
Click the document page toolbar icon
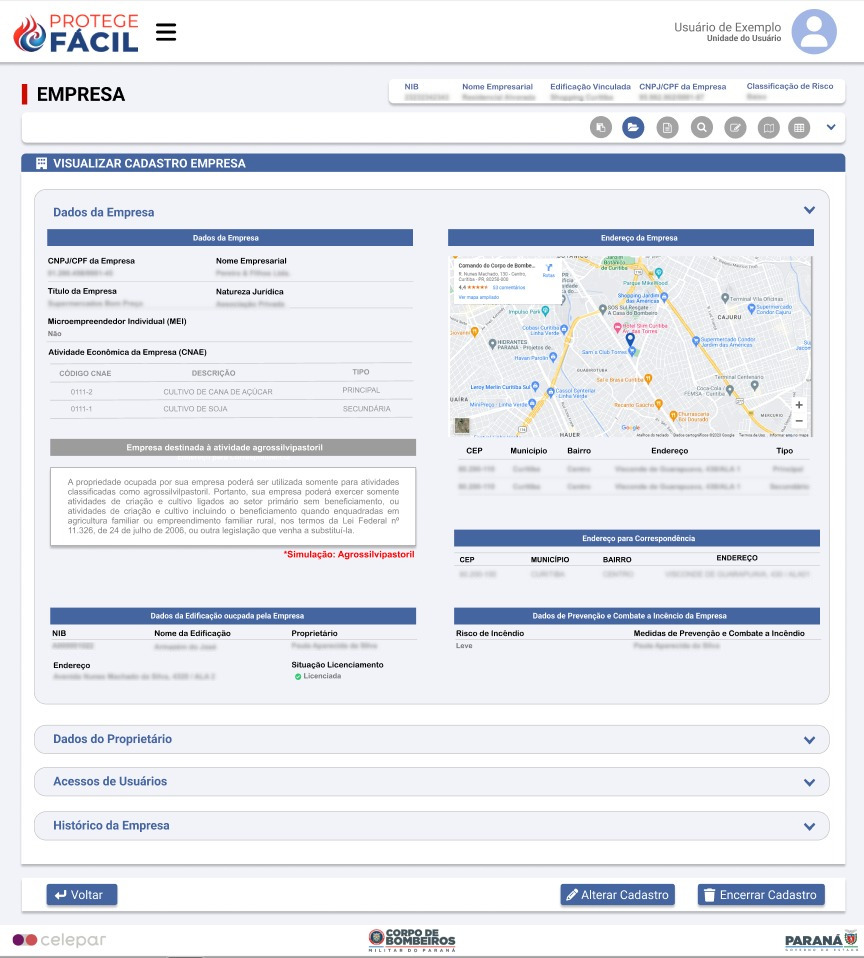coord(667,127)
